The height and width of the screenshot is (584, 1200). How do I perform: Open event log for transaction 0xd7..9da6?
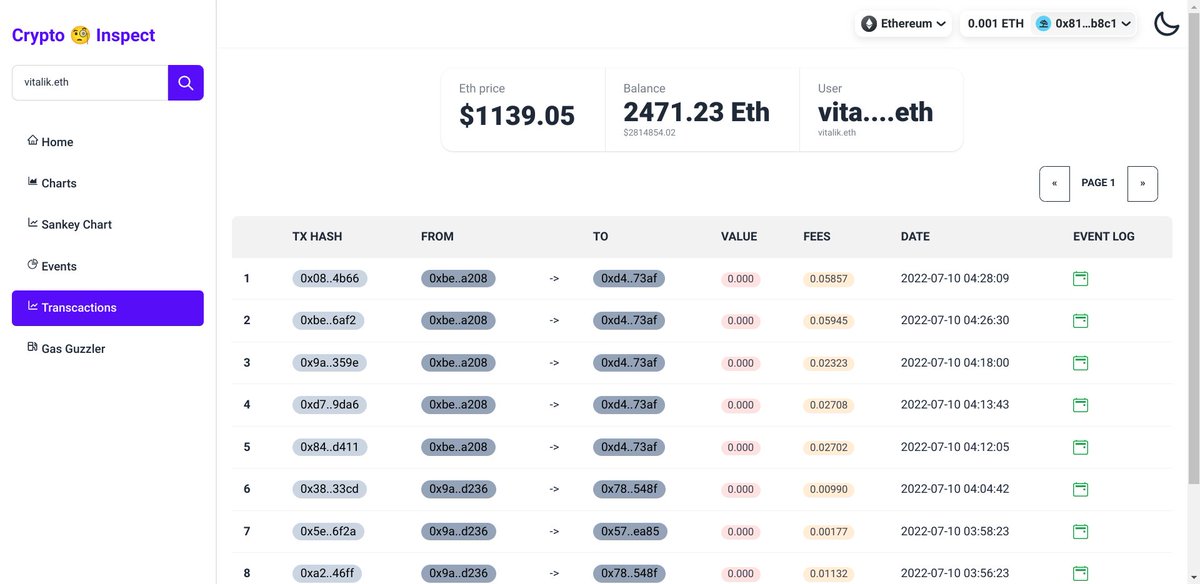[1080, 405]
